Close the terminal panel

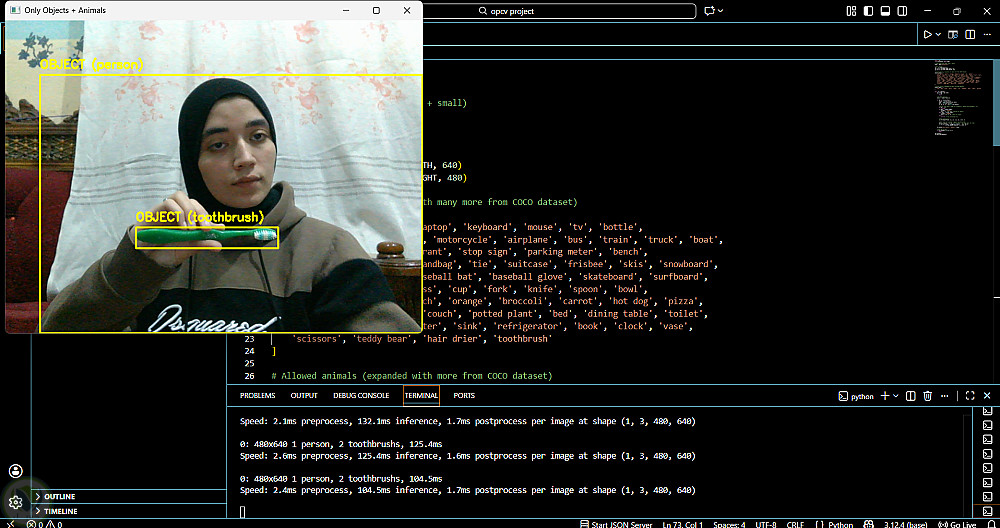point(987,396)
